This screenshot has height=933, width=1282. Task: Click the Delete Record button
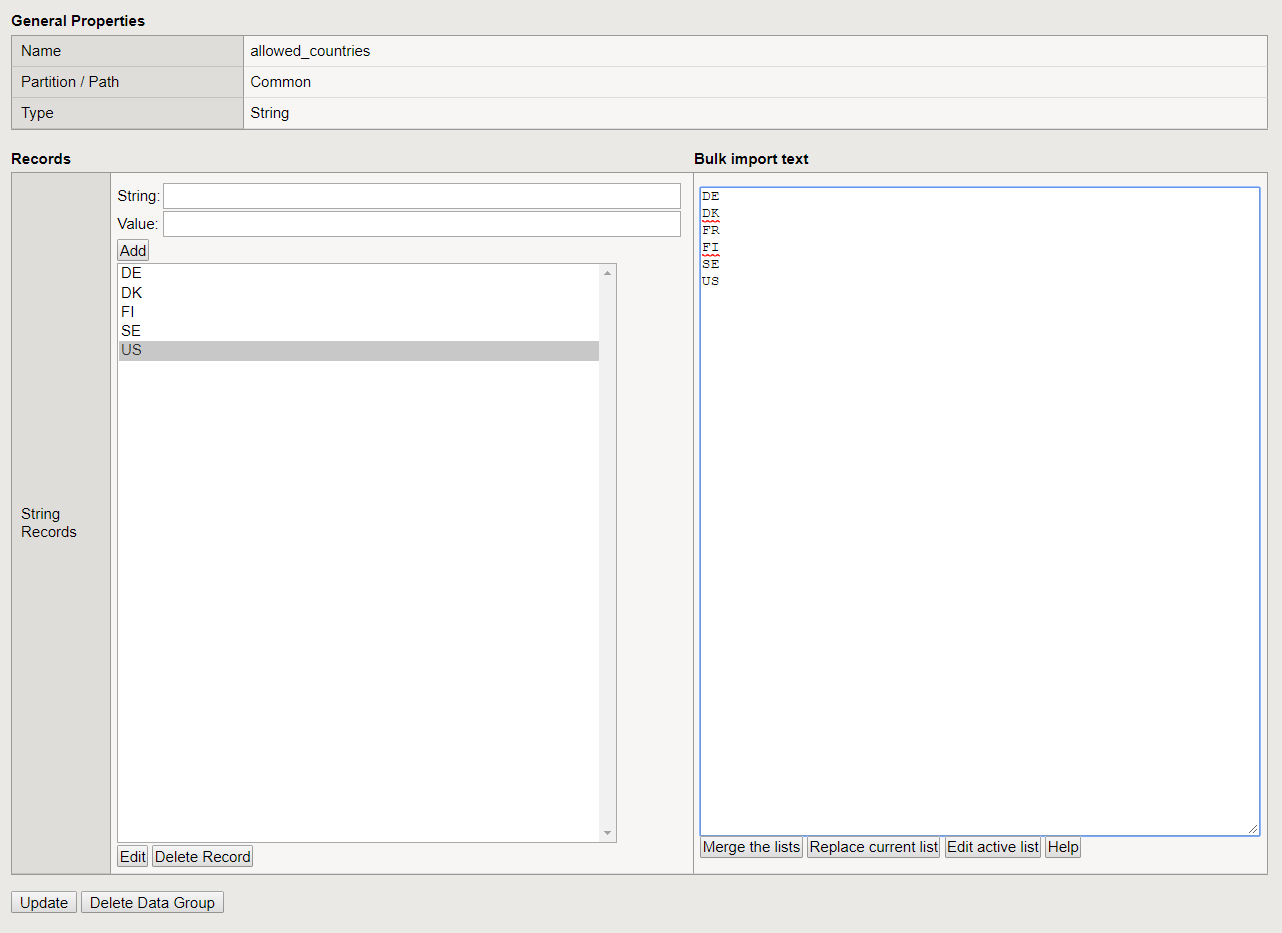click(x=203, y=857)
